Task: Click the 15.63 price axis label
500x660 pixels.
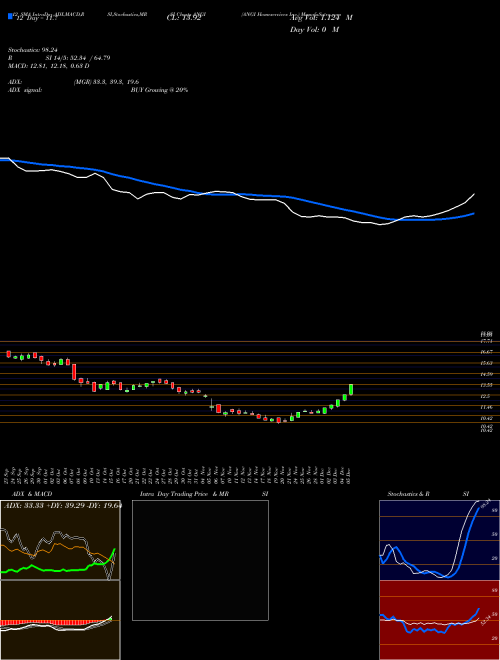Action: click(487, 363)
